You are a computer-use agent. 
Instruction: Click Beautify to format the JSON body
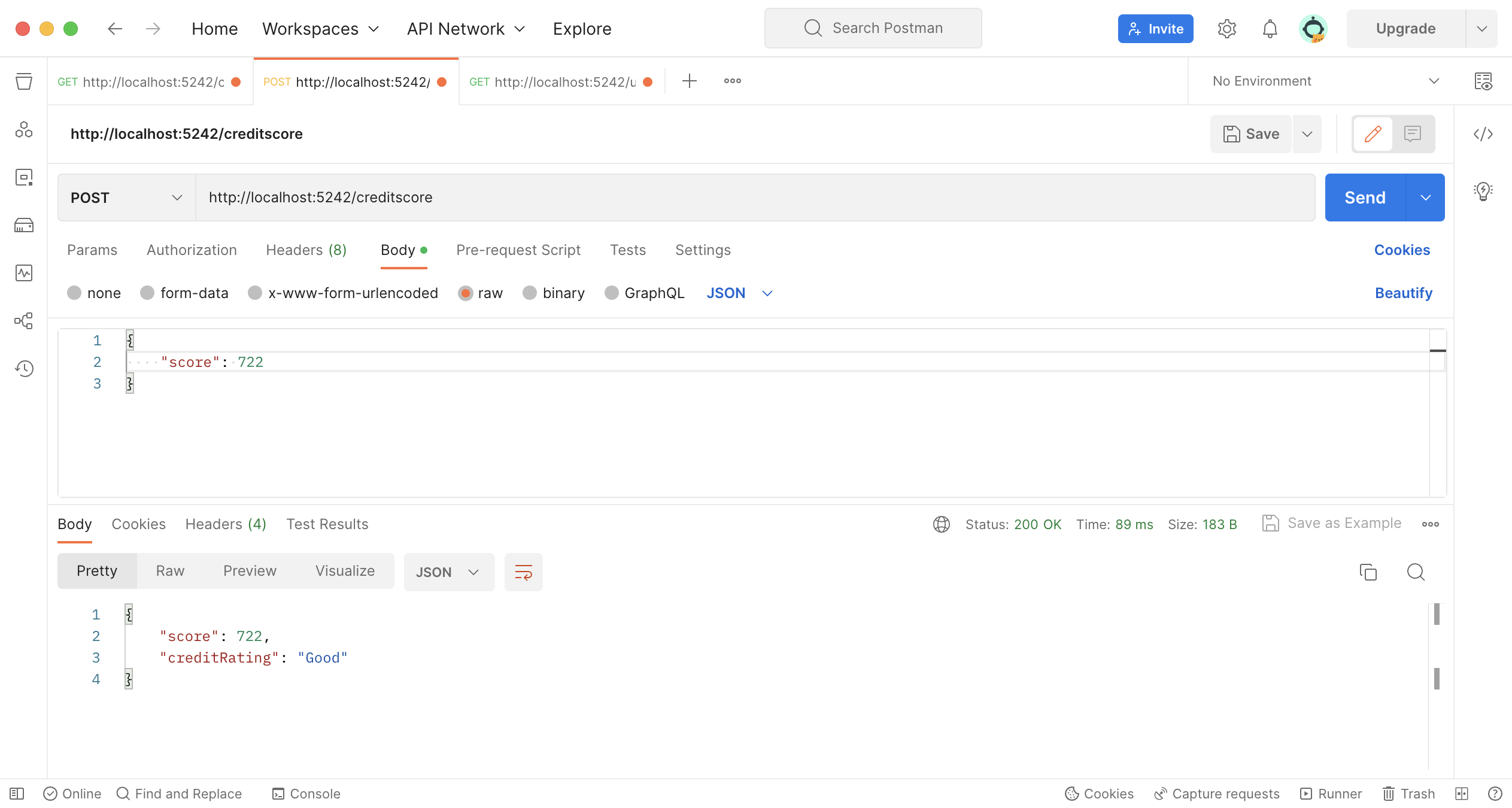[x=1403, y=293]
